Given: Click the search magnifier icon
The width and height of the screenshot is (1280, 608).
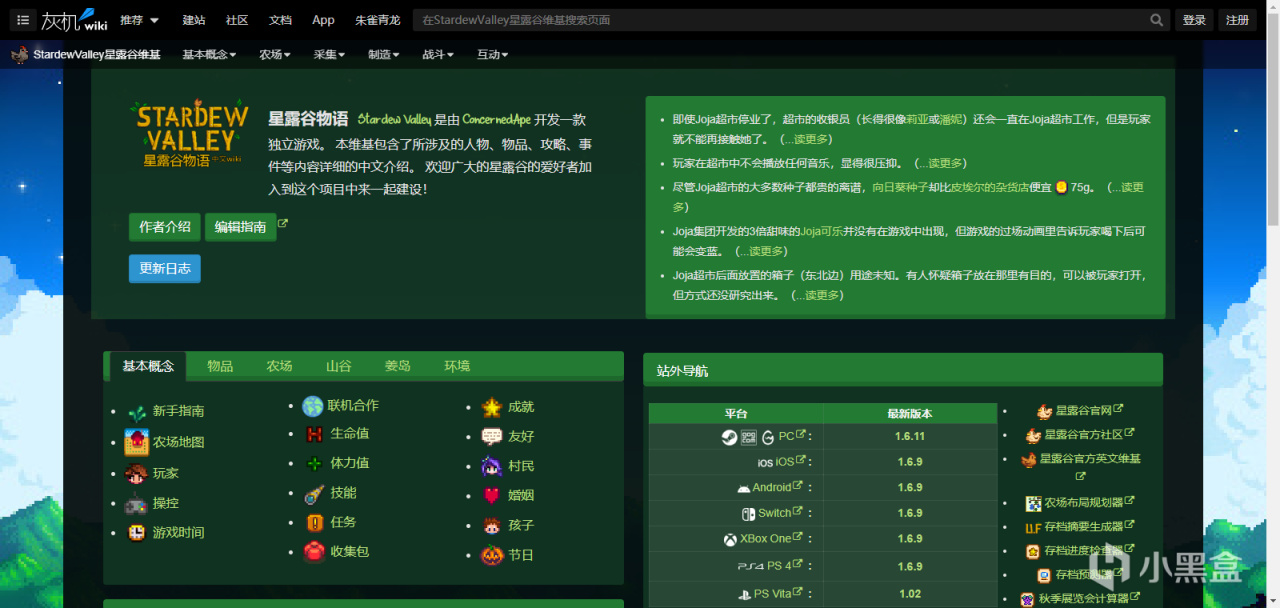Looking at the screenshot, I should tap(1157, 20).
